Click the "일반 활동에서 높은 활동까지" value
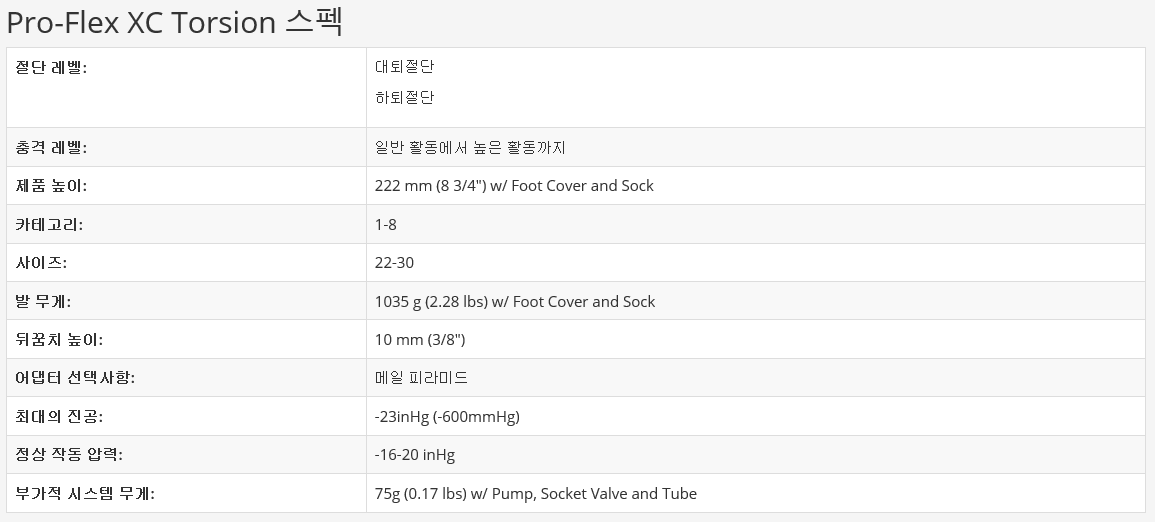 (470, 147)
